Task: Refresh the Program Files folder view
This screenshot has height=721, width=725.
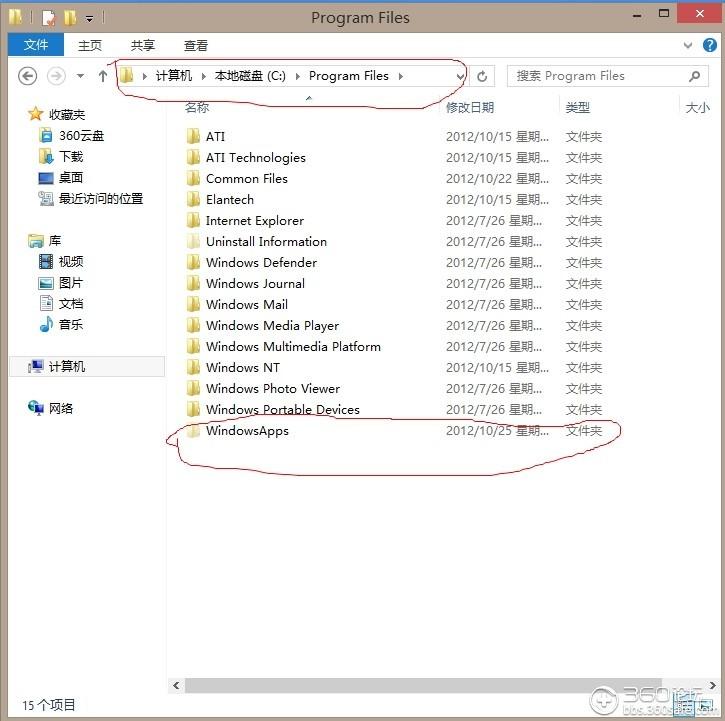Action: point(482,76)
